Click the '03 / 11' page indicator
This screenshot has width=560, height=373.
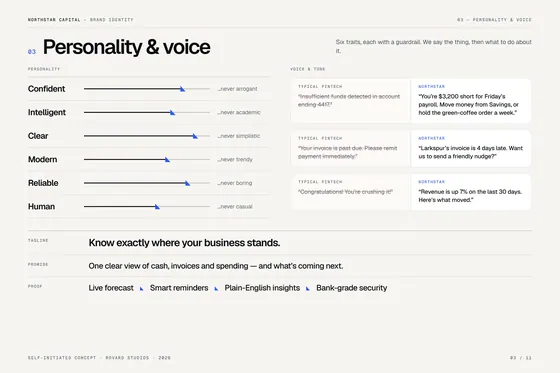(521, 358)
